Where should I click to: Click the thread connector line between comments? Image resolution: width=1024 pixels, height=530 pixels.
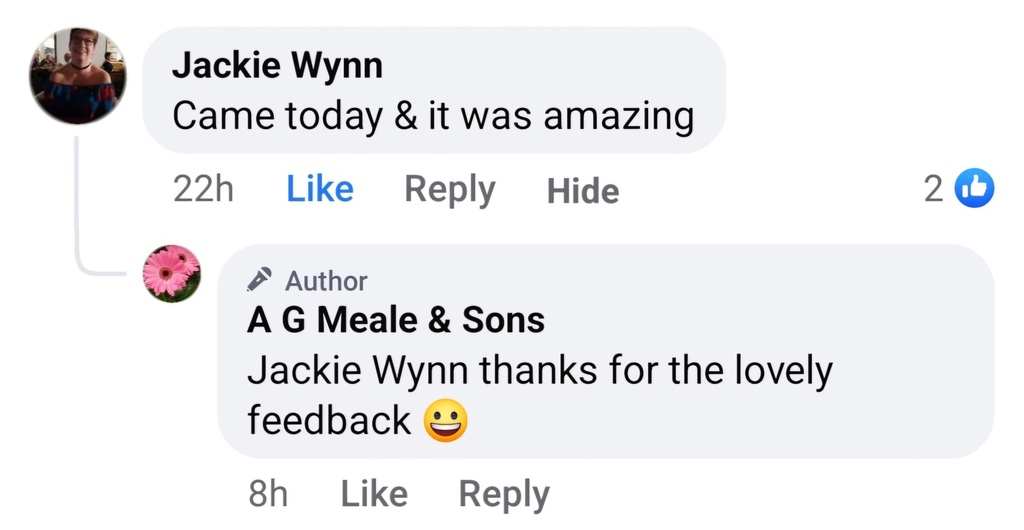tap(78, 210)
